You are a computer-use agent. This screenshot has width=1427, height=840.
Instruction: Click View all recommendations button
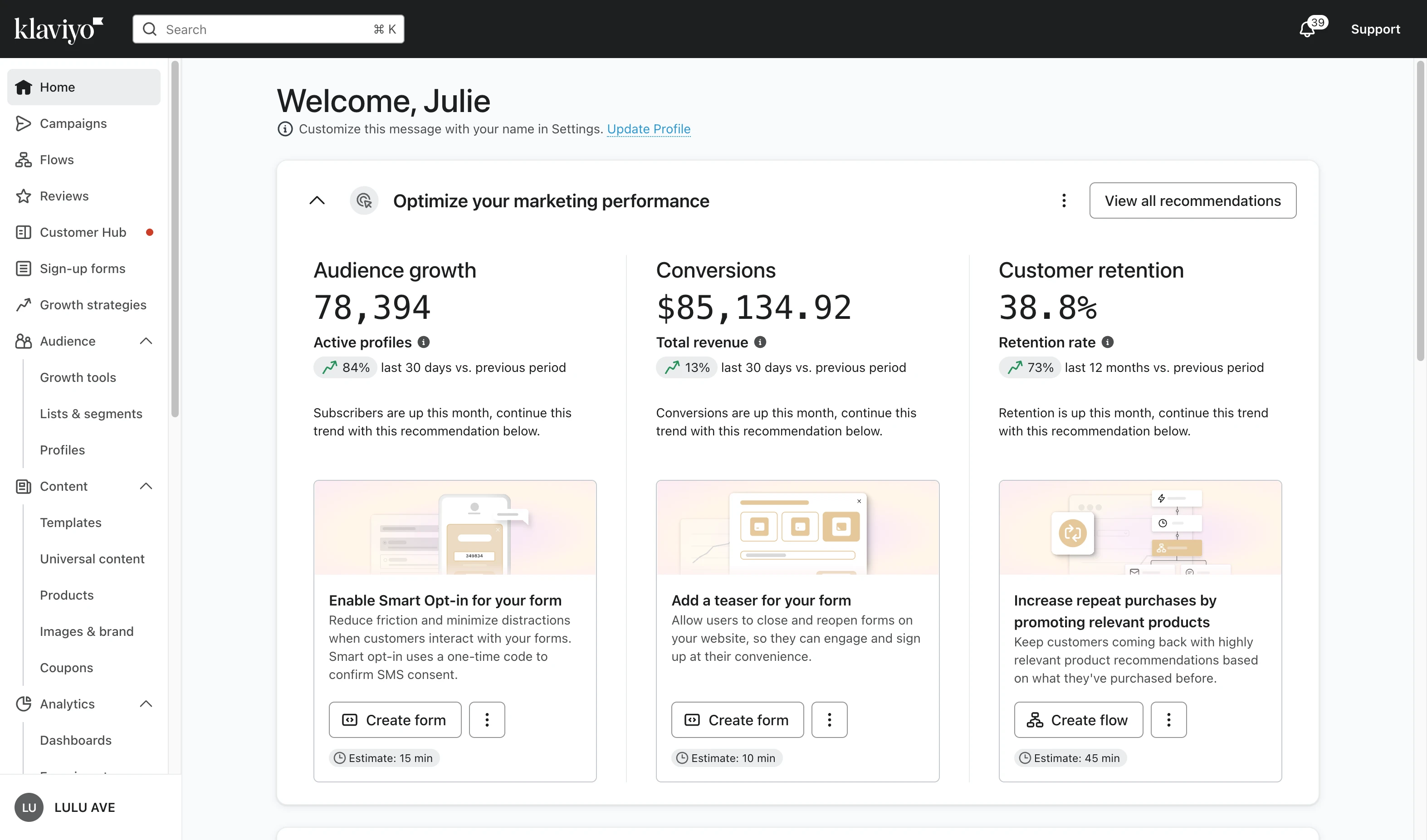tap(1193, 200)
